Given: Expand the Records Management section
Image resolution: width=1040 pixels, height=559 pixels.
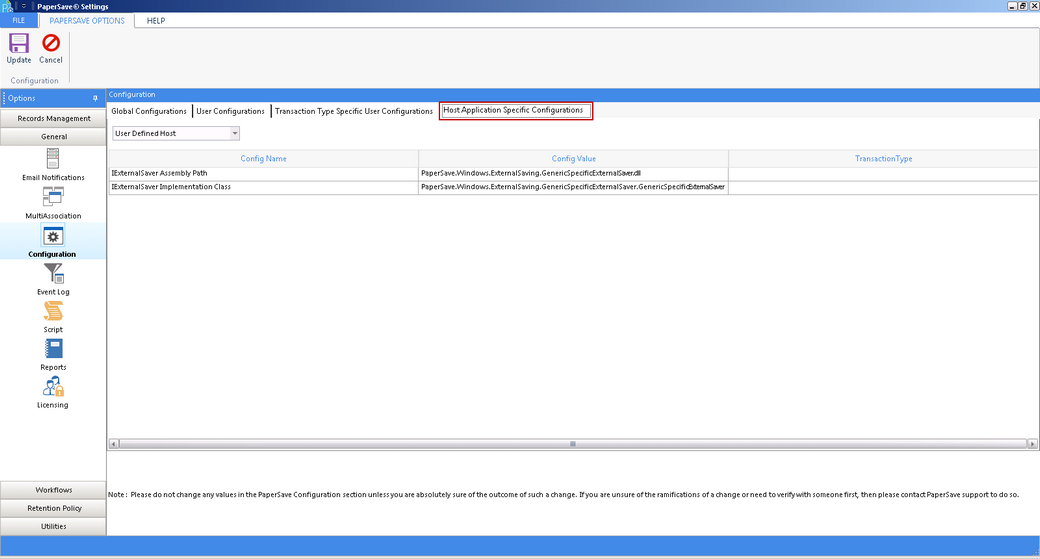Looking at the screenshot, I should (53, 118).
